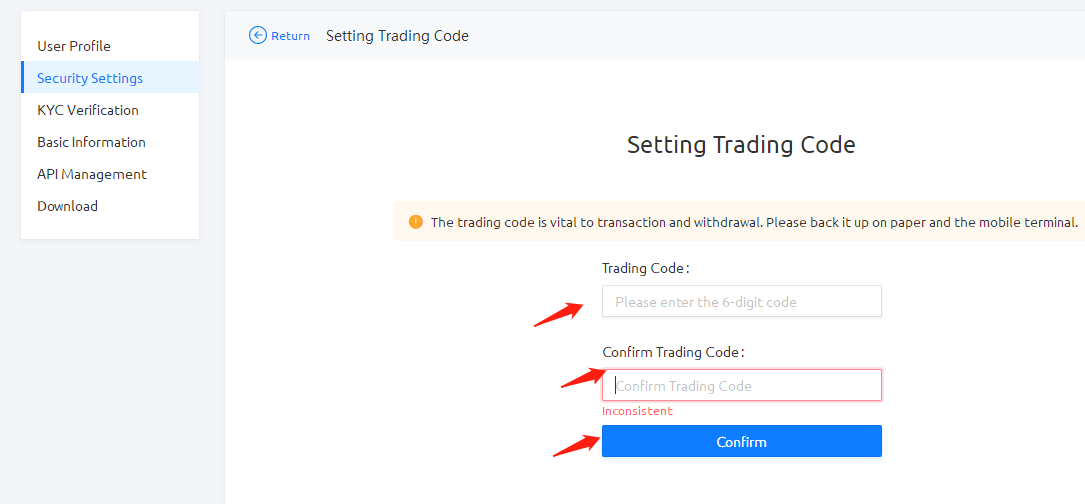The height and width of the screenshot is (504, 1085).
Task: Click the red arrow beside the Confirm button
Action: pos(576,444)
